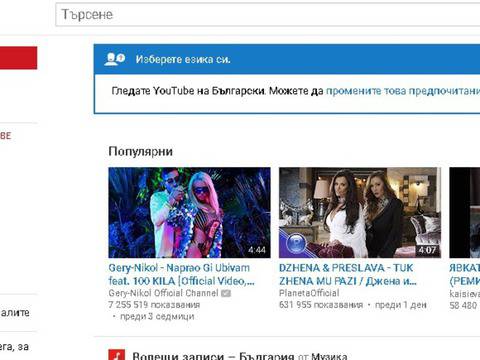The height and width of the screenshot is (360, 480).
Task: Click the 'Популярни' section heading
Action: [x=141, y=151]
